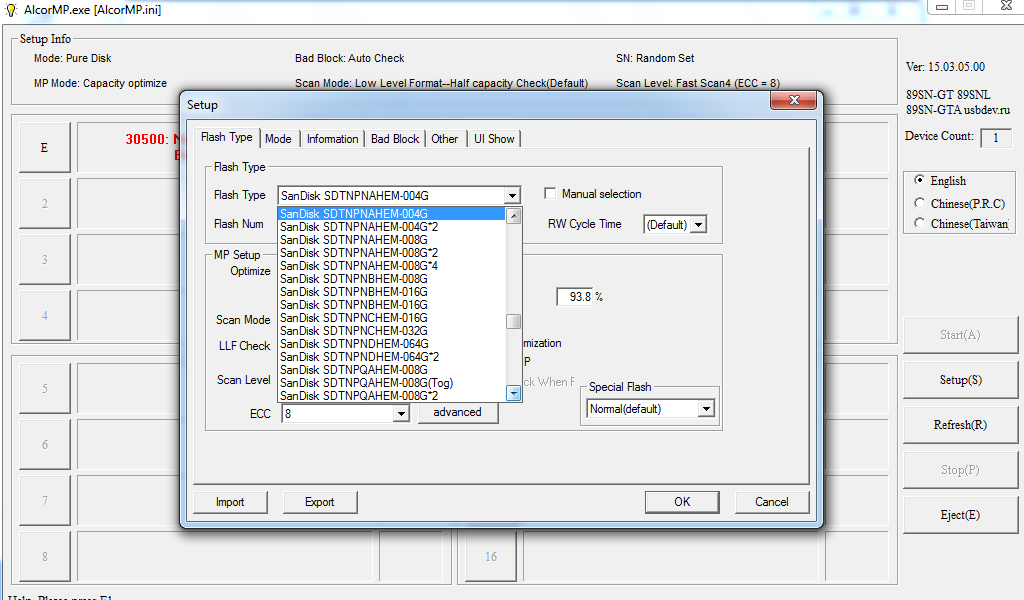Click device slot button 2
This screenshot has height=600, width=1024.
[44, 204]
